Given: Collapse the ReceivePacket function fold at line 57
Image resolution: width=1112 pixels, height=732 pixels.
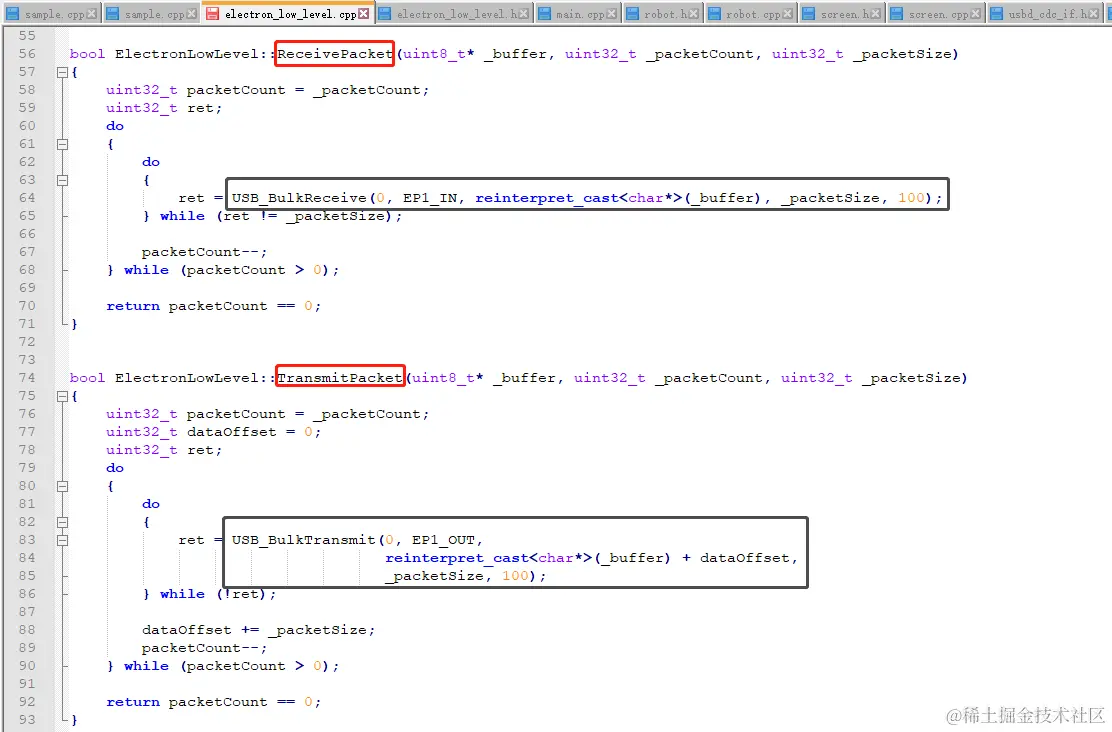Looking at the screenshot, I should (x=62, y=72).
